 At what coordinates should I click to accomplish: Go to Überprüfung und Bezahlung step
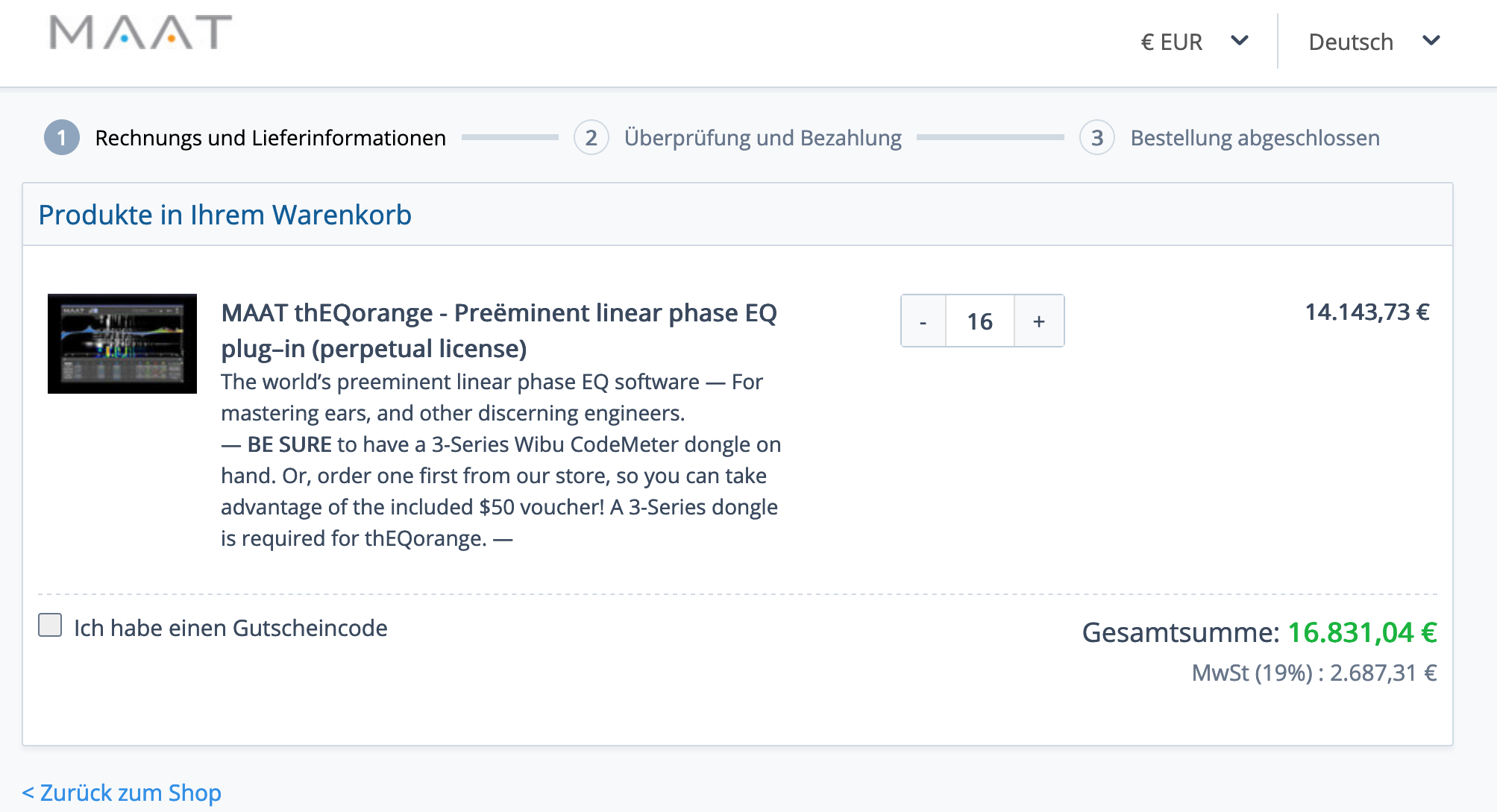(762, 138)
